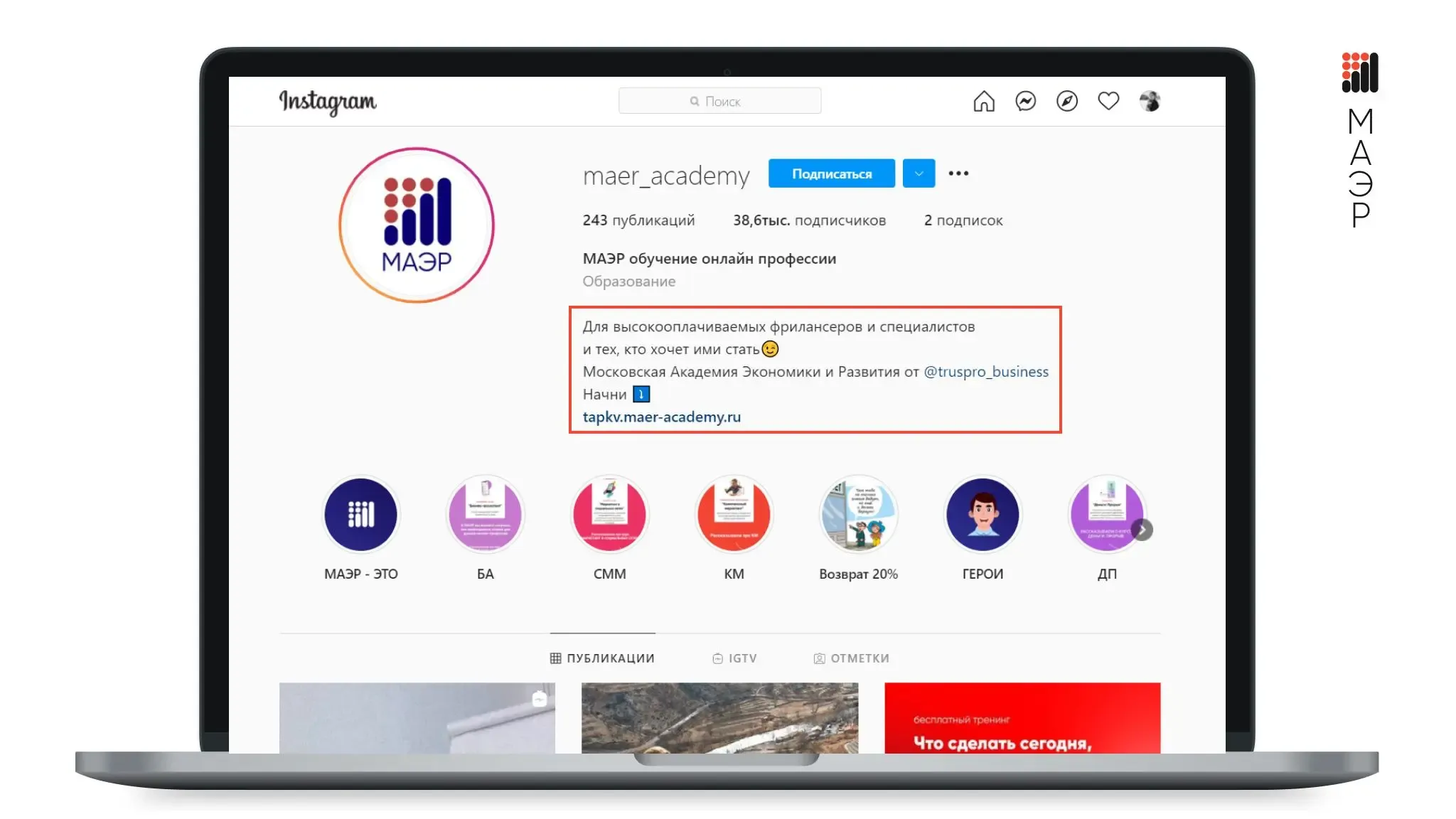Screen dimensions: 1456x819
Task: Open the Explore compass icon
Action: (x=1066, y=102)
